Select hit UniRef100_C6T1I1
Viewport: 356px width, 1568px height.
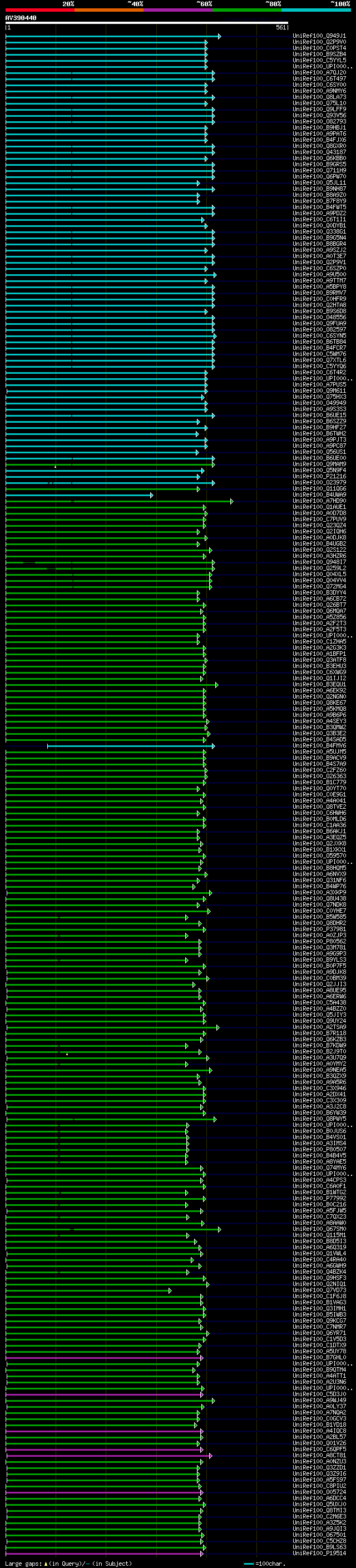[319, 220]
